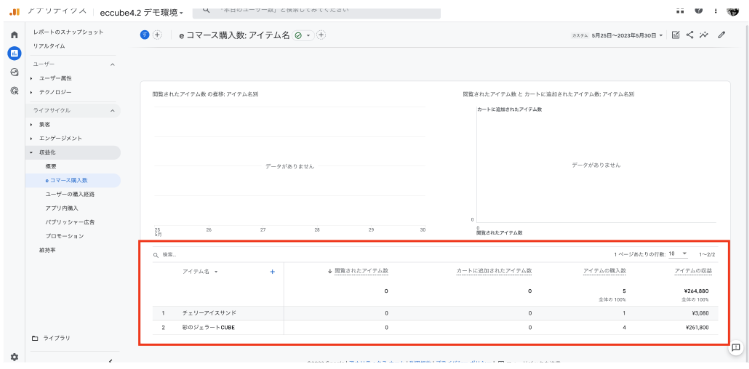Open the eccube4.2 デモ環境 property selector

click(142, 12)
